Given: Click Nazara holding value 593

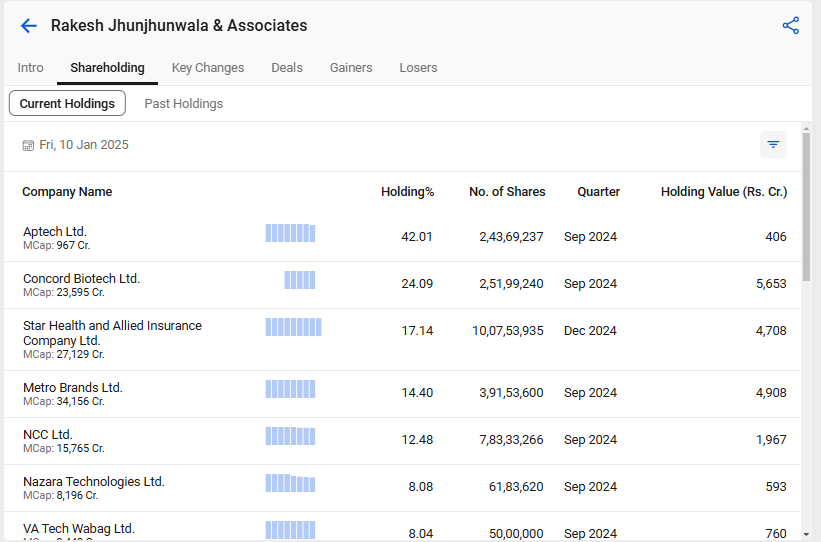Looking at the screenshot, I should coord(775,487).
